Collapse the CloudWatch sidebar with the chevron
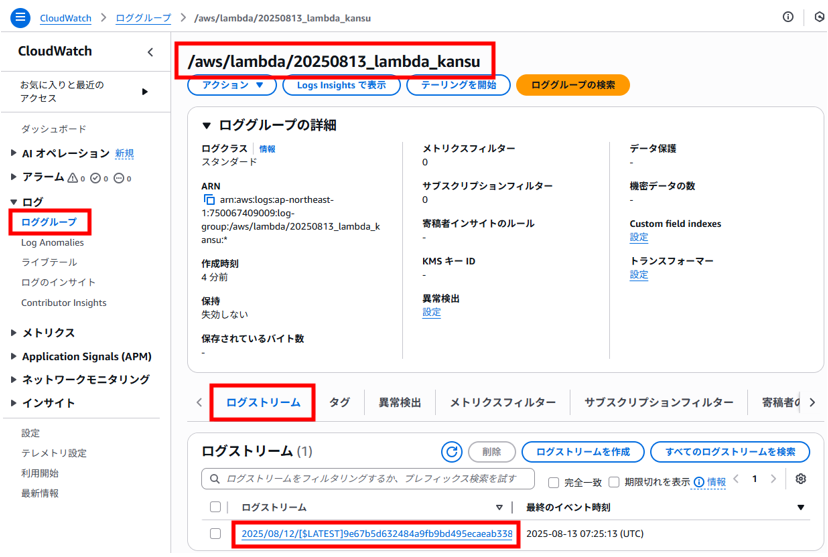Image resolution: width=828 pixels, height=557 pixels. [150, 52]
